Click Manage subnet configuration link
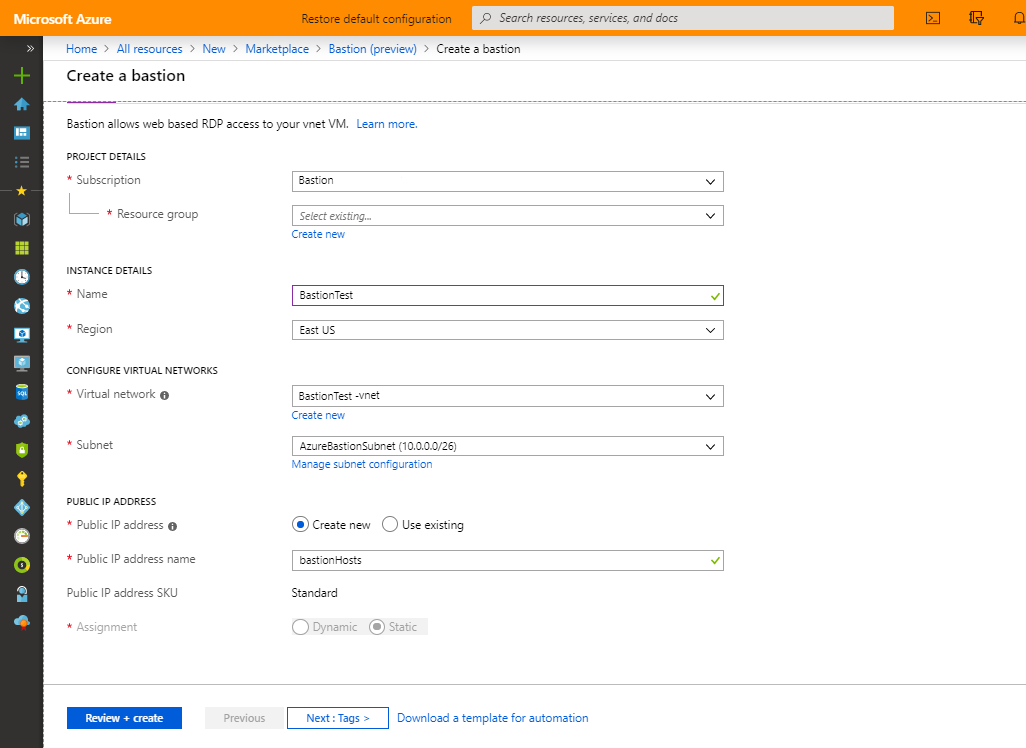The height and width of the screenshot is (748, 1026). [x=362, y=464]
